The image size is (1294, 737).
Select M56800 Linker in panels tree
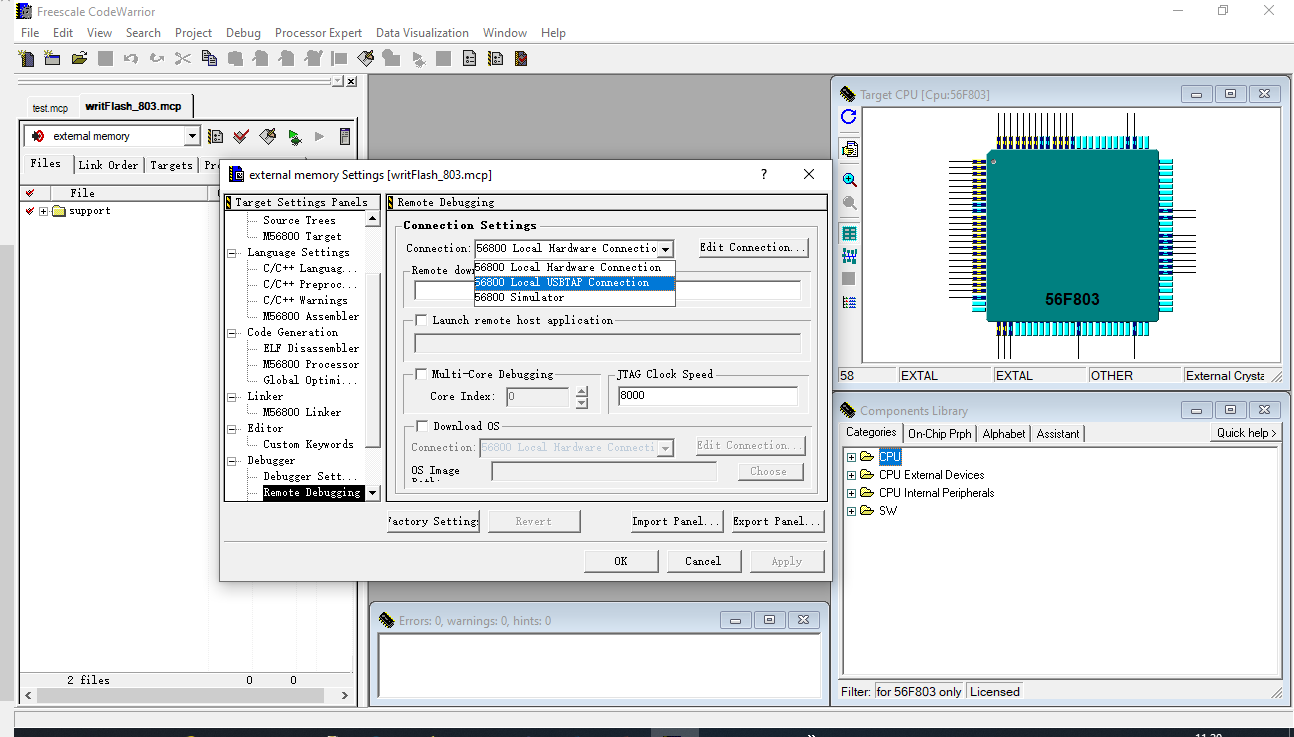[x=302, y=413]
